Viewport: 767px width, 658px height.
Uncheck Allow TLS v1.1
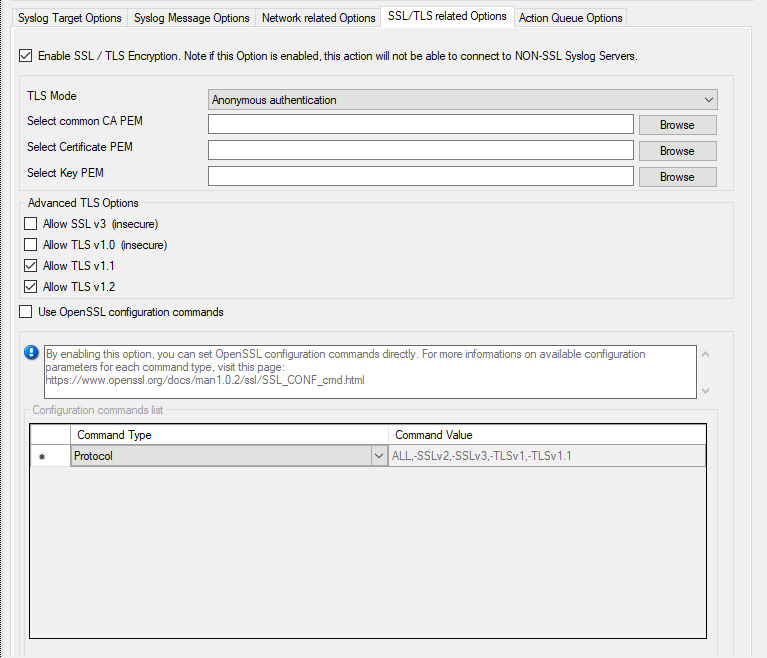(x=30, y=266)
